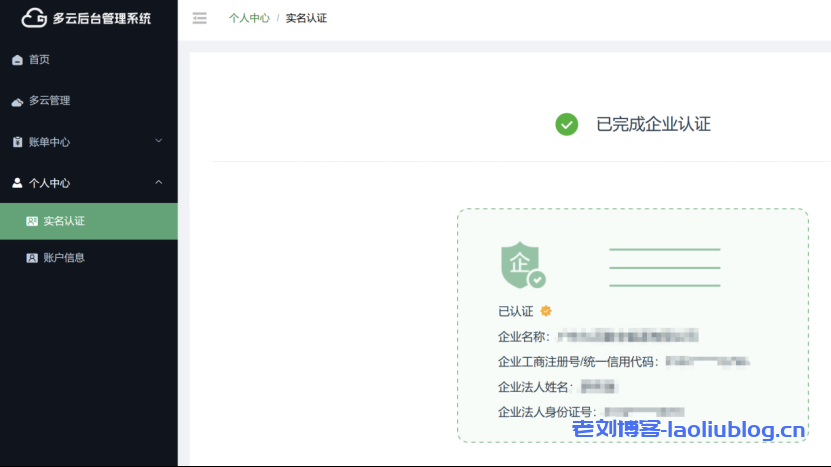Click the green success checkmark icon
Image resolution: width=831 pixels, height=467 pixels.
click(x=567, y=125)
